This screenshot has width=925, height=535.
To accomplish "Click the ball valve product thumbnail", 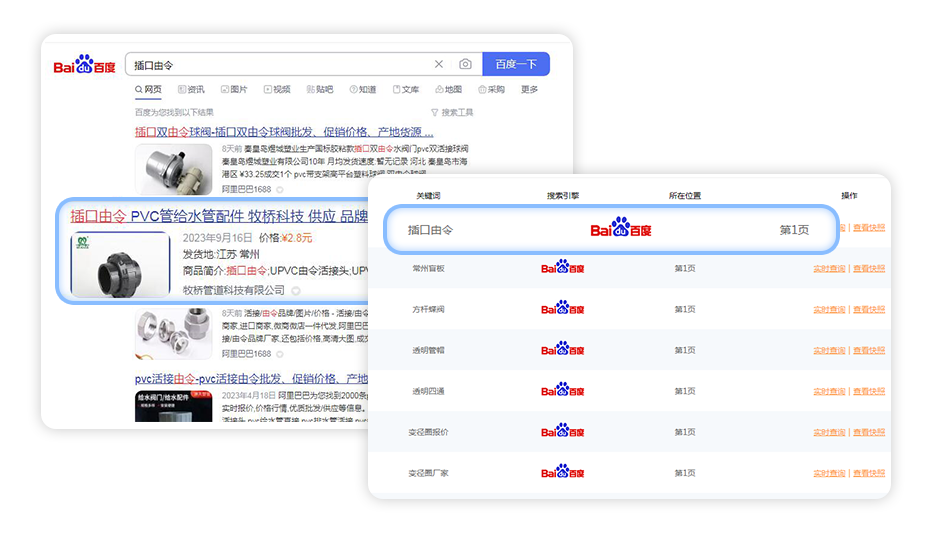I will [x=173, y=169].
